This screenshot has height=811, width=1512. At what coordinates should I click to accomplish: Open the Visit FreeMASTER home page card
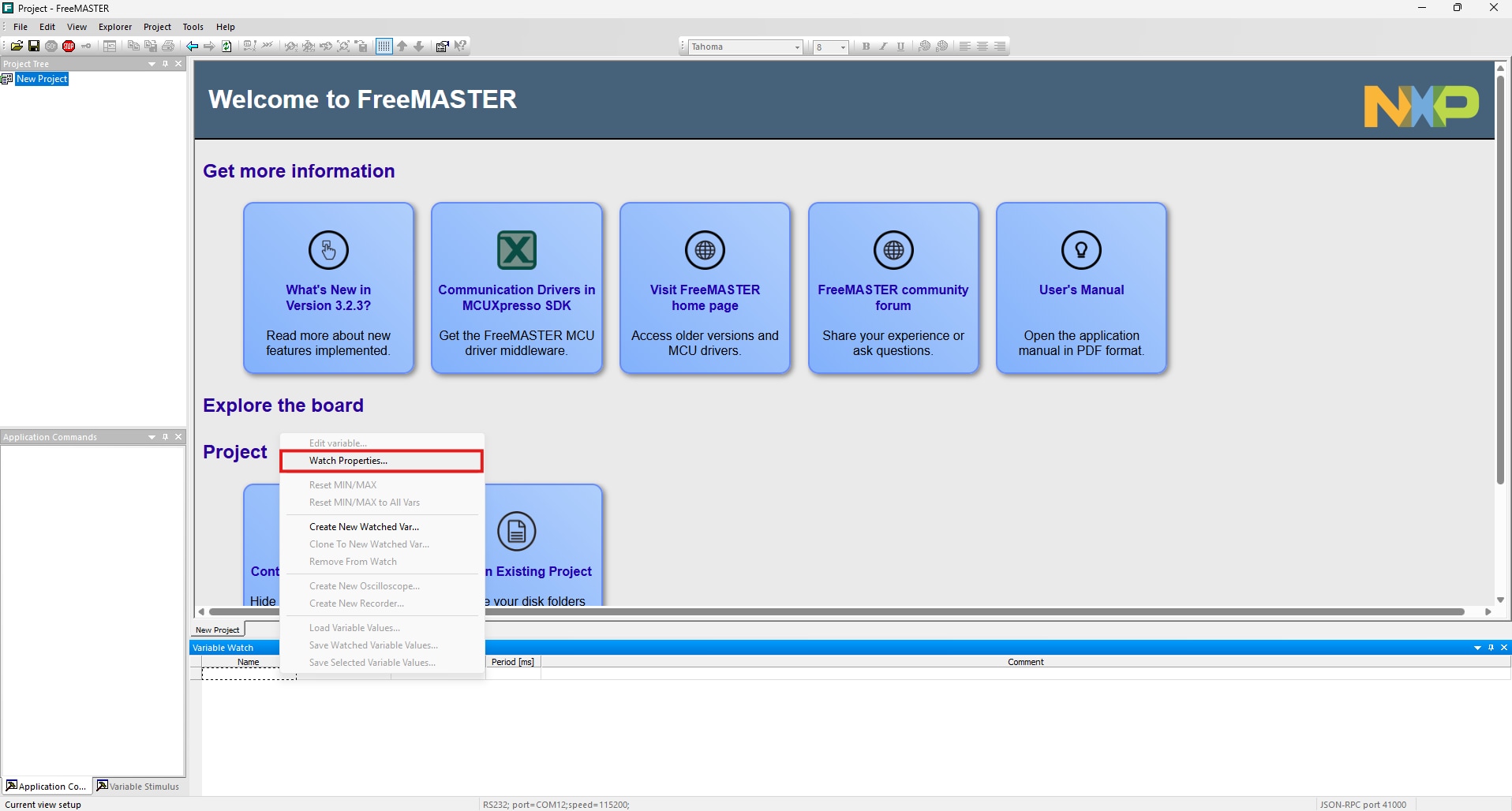point(705,288)
